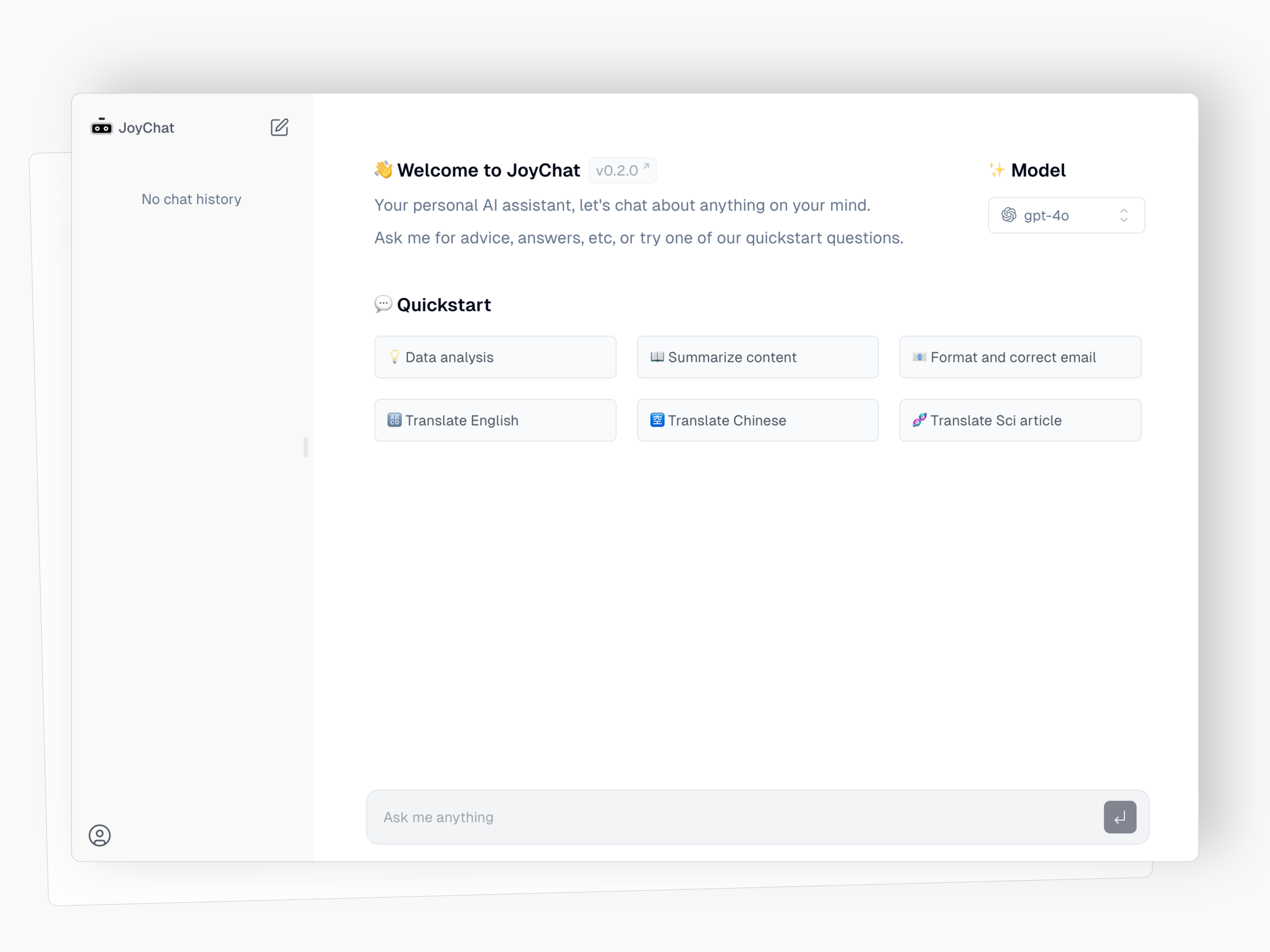Select Translate Chinese quickstart
The width and height of the screenshot is (1270, 952).
(x=757, y=420)
